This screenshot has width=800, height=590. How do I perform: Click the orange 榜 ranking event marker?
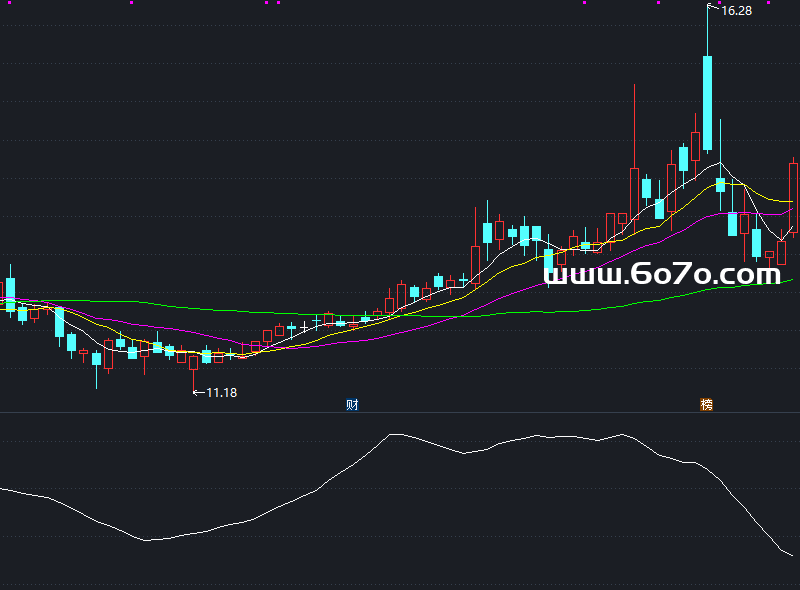click(707, 405)
